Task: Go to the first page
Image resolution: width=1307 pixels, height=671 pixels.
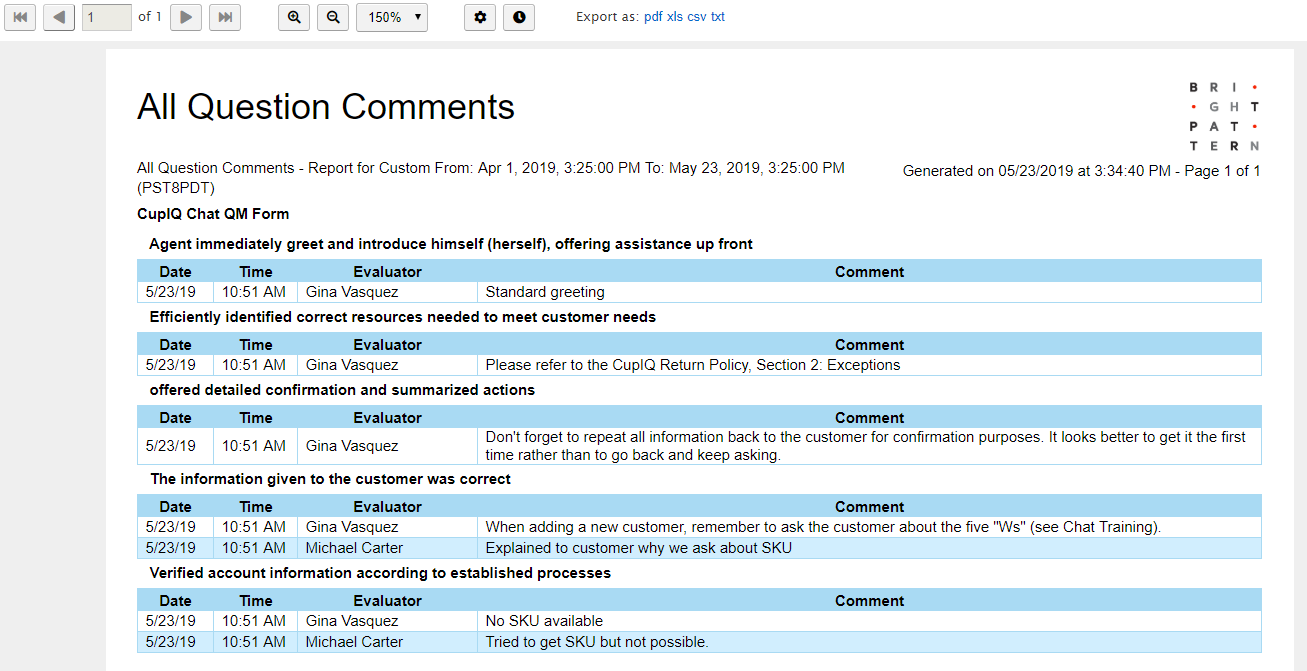Action: tap(20, 17)
